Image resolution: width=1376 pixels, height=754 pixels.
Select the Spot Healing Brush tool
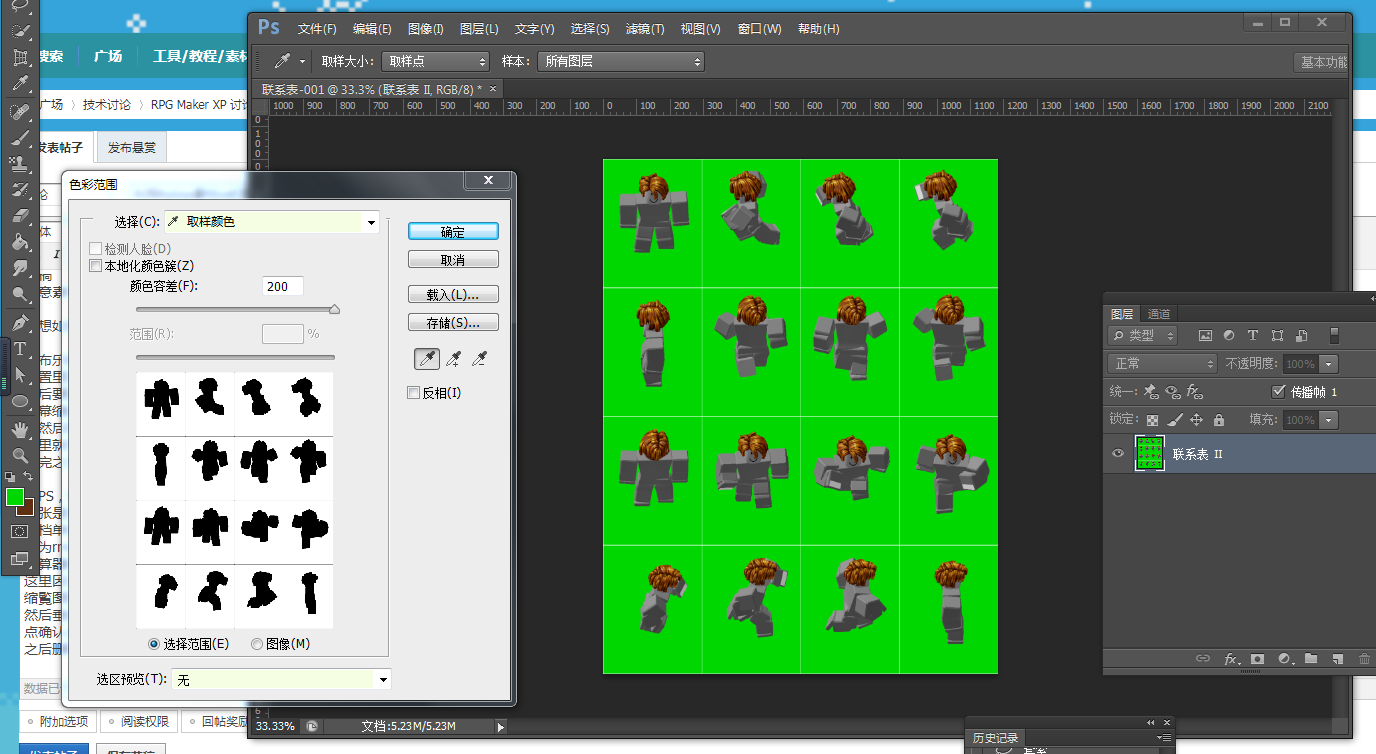tap(19, 111)
